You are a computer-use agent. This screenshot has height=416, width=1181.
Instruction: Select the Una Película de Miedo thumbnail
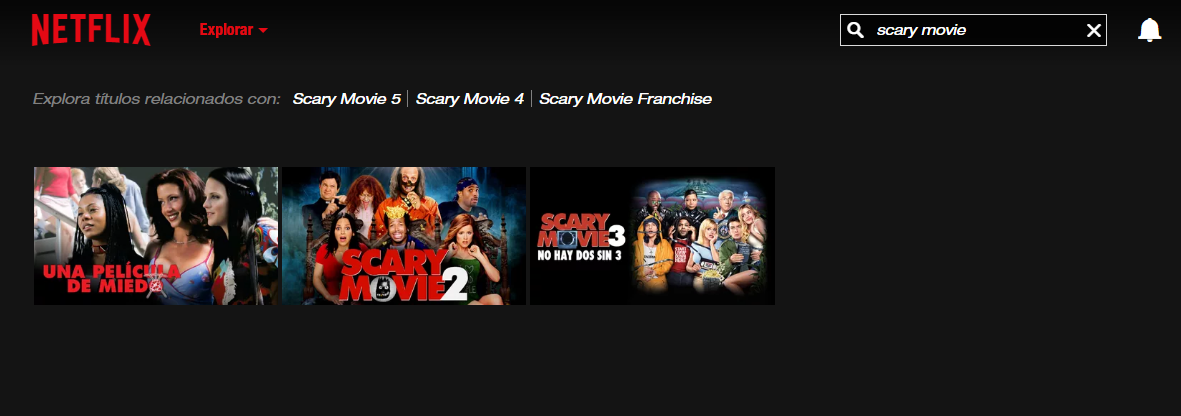156,236
